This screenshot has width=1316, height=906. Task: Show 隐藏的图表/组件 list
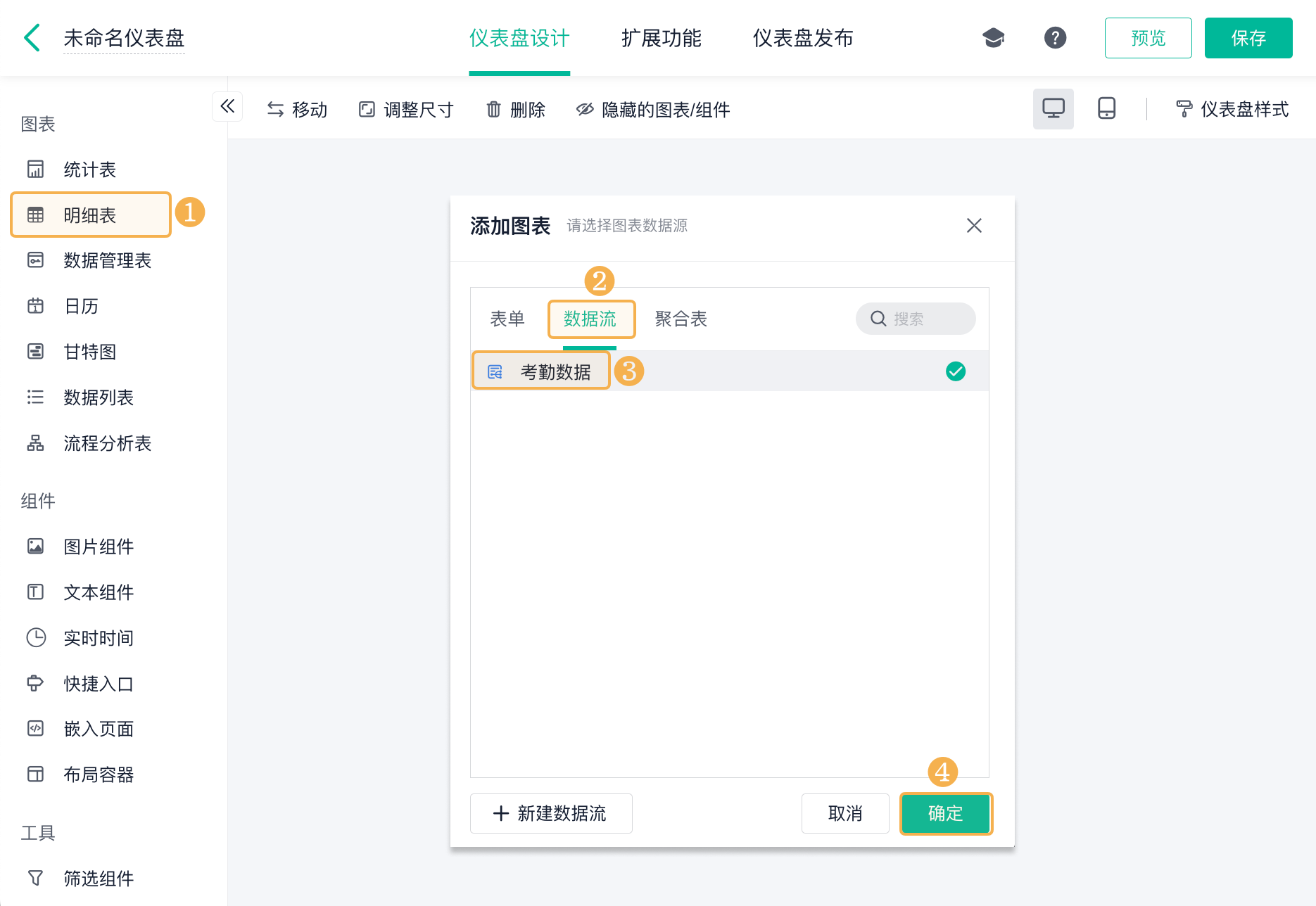pos(653,110)
